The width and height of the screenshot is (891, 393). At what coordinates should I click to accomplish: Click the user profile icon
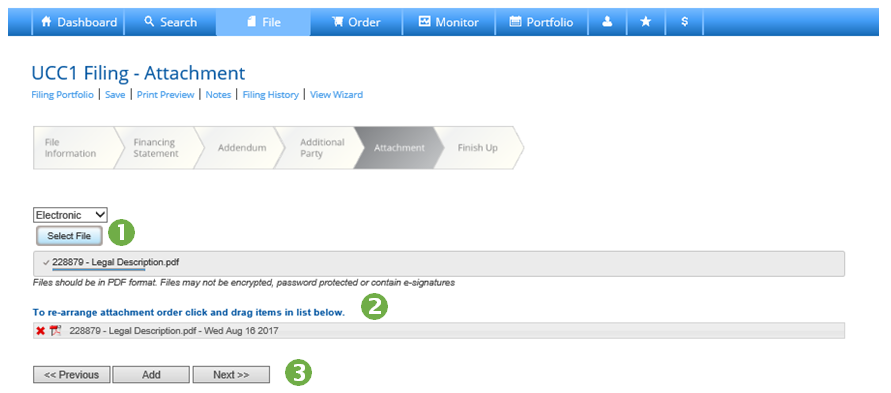(x=607, y=22)
